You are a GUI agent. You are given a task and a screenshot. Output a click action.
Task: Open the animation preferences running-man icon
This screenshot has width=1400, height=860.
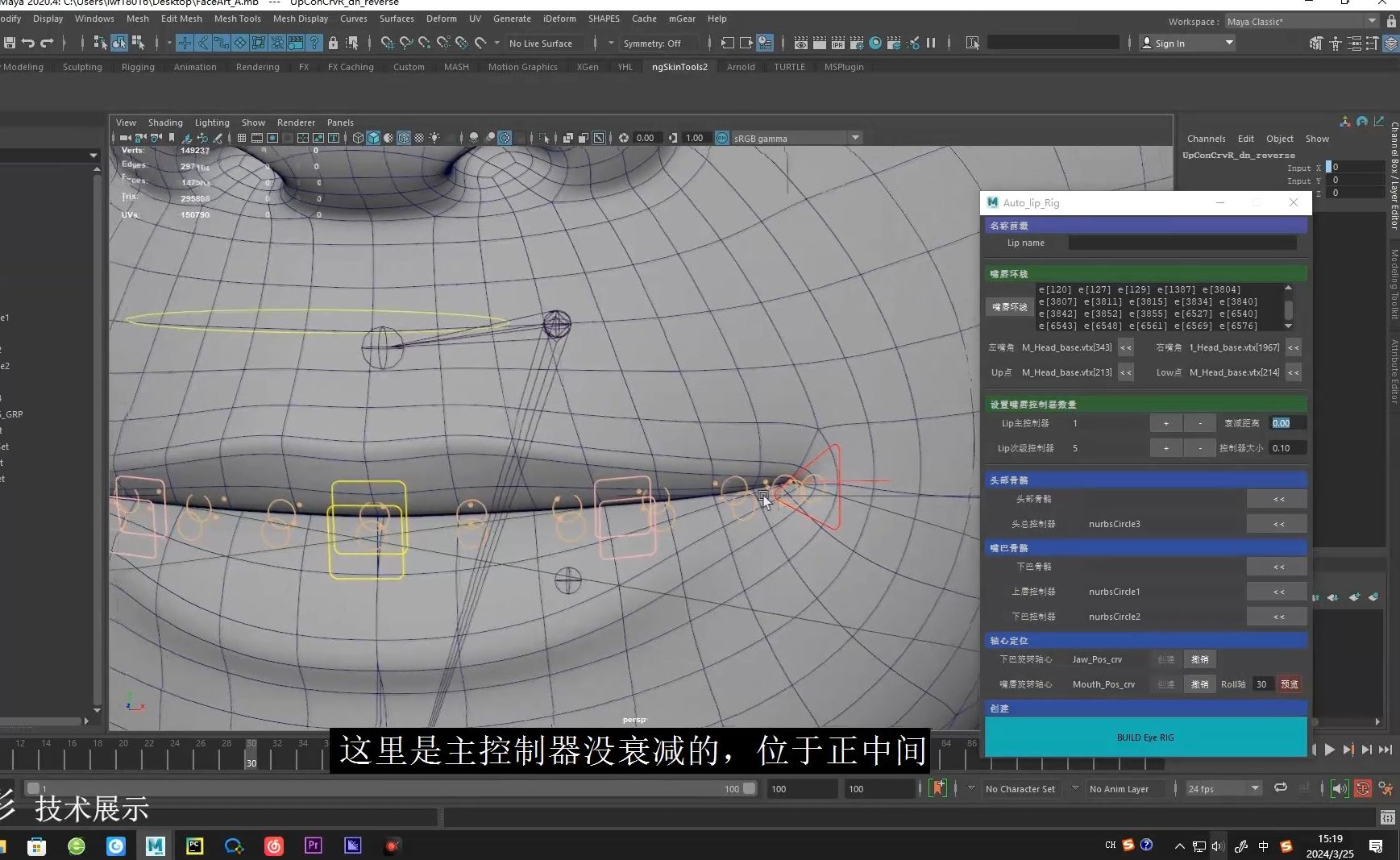(1385, 788)
